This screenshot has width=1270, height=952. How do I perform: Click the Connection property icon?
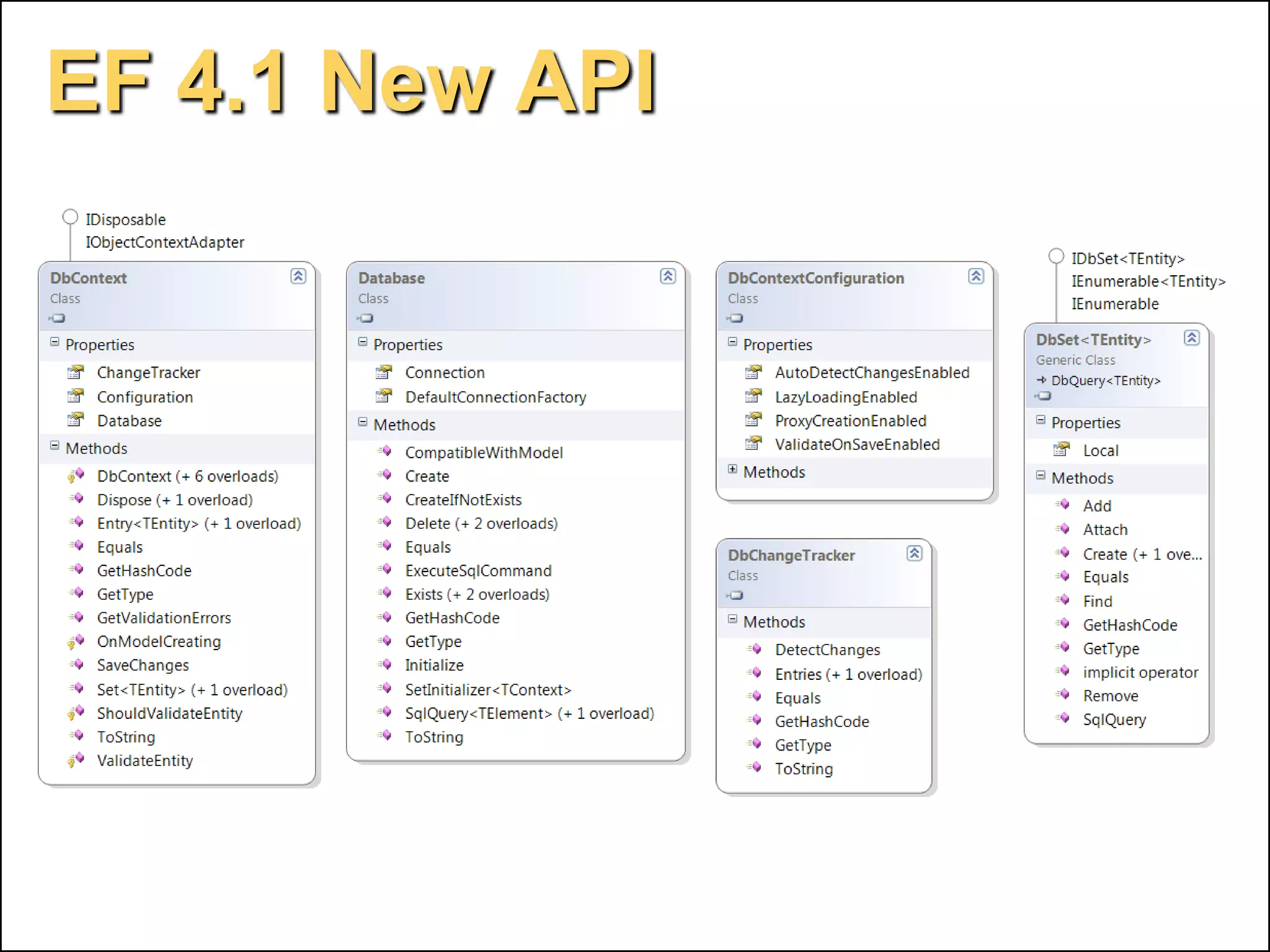pyautogui.click(x=384, y=372)
